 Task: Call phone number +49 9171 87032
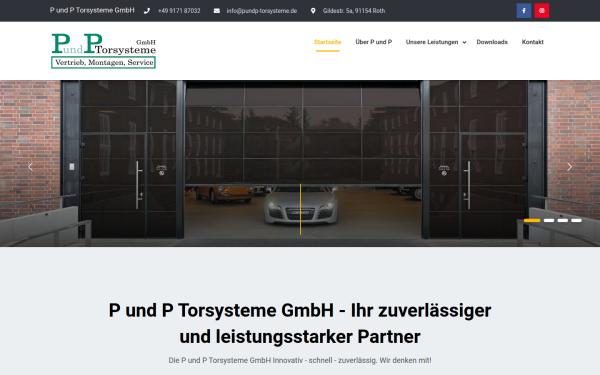179,11
